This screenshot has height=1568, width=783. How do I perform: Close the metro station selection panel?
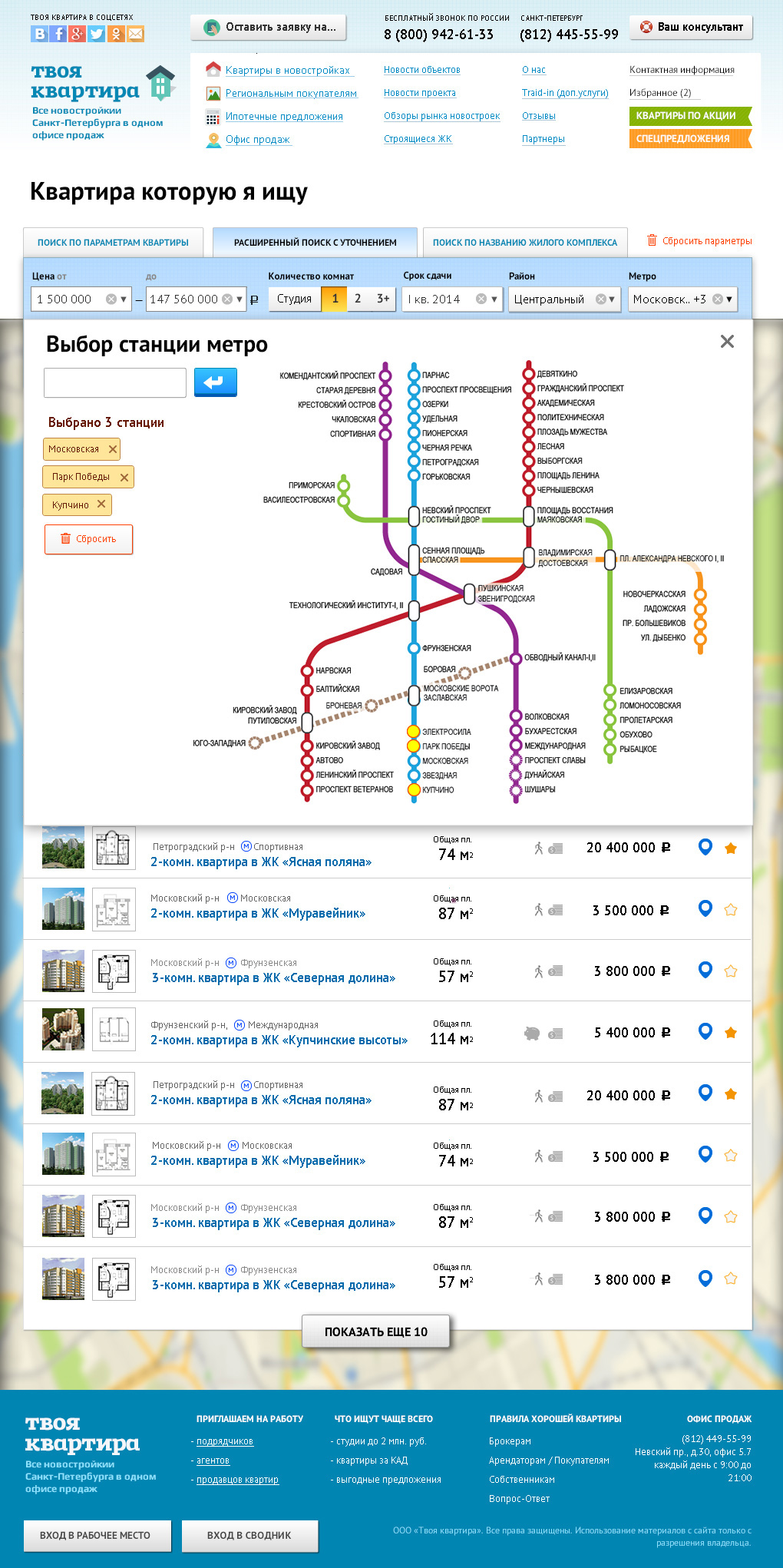727,342
